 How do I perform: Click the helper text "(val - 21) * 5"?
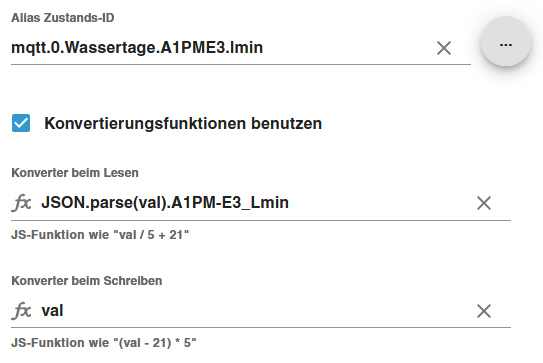pyautogui.click(x=104, y=343)
